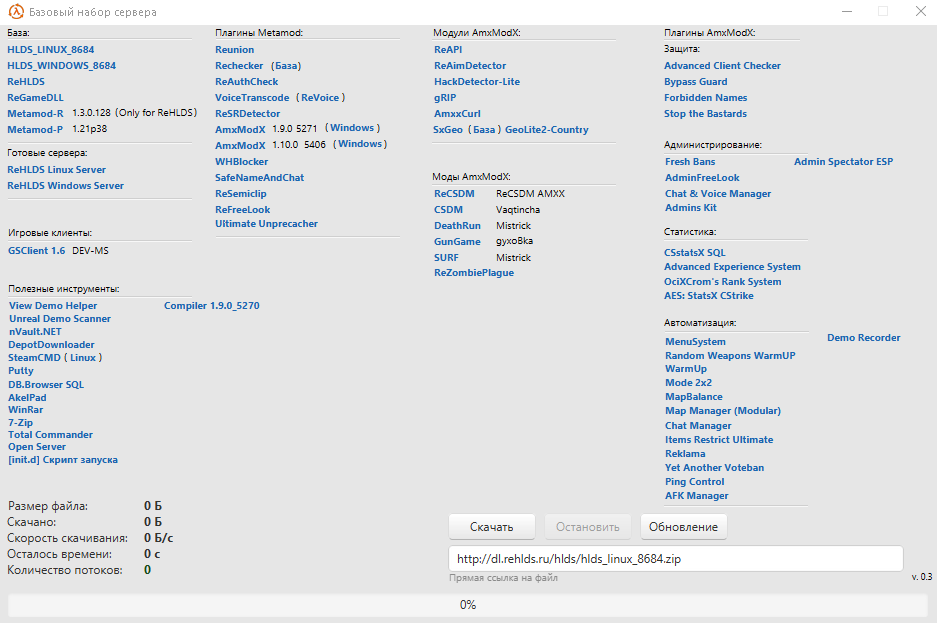Screen dimensions: 937x623
Task: Open the ReHLDS Linux Server link
Action: click(x=57, y=170)
